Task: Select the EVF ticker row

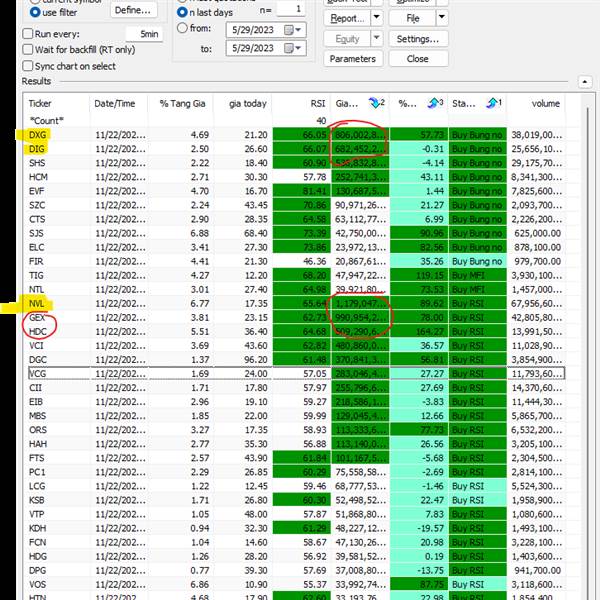Action: tap(295, 191)
